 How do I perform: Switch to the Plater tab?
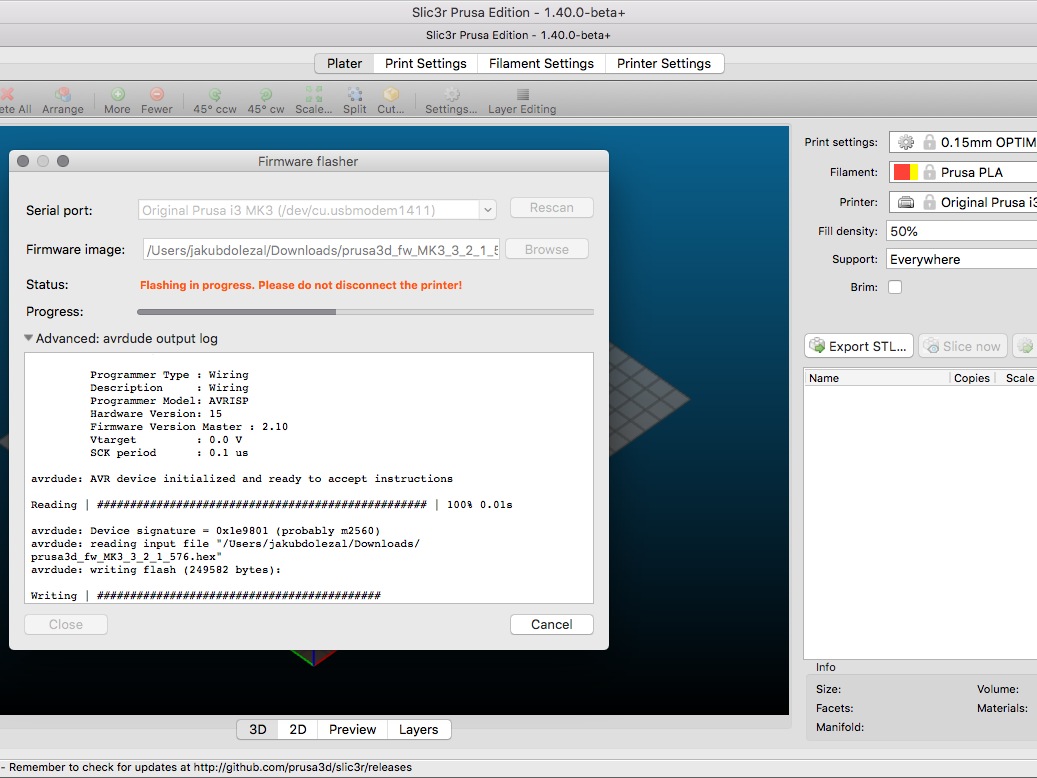click(344, 64)
